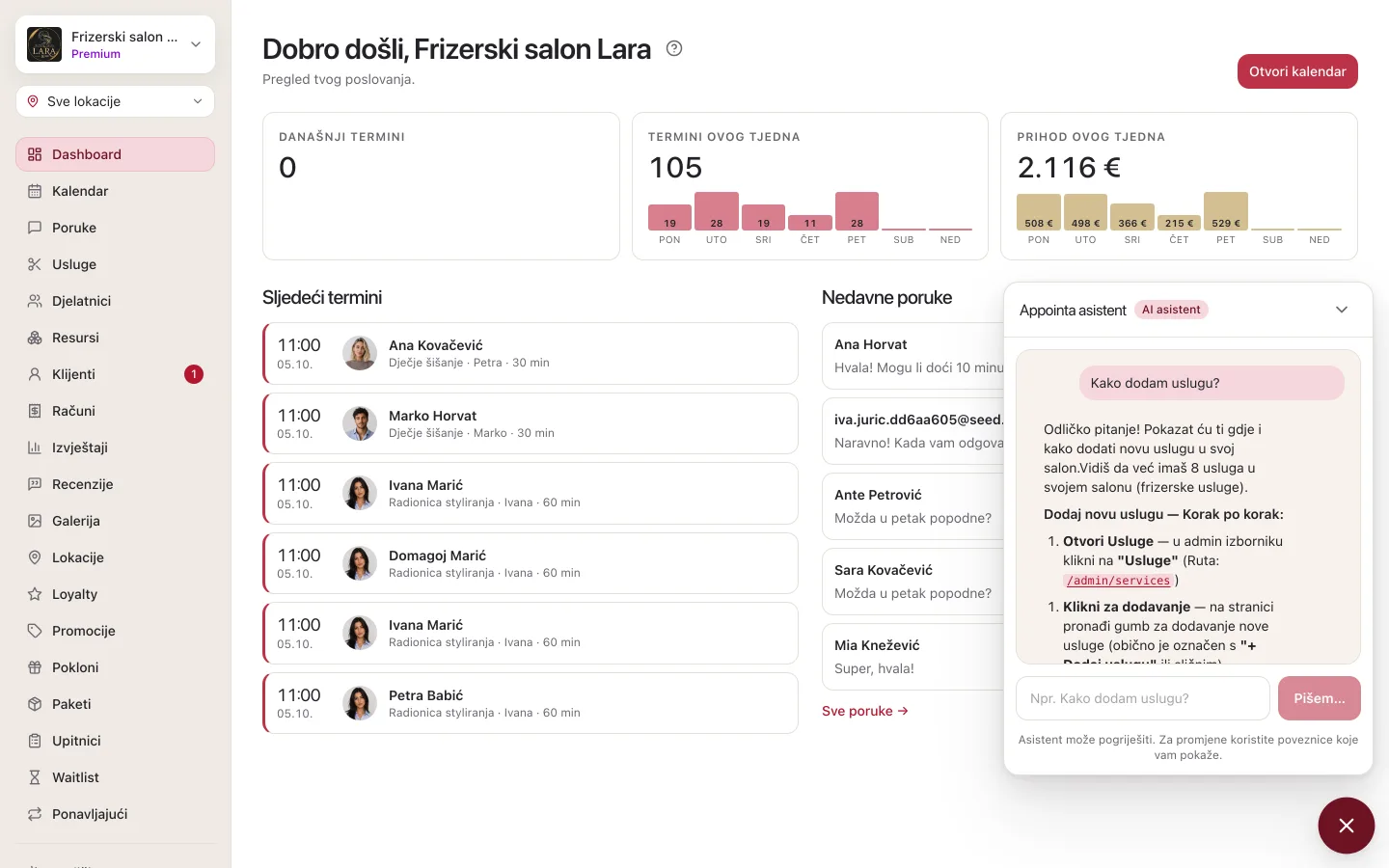
Task: Click the Friday 529 € revenue bar
Action: click(1226, 211)
